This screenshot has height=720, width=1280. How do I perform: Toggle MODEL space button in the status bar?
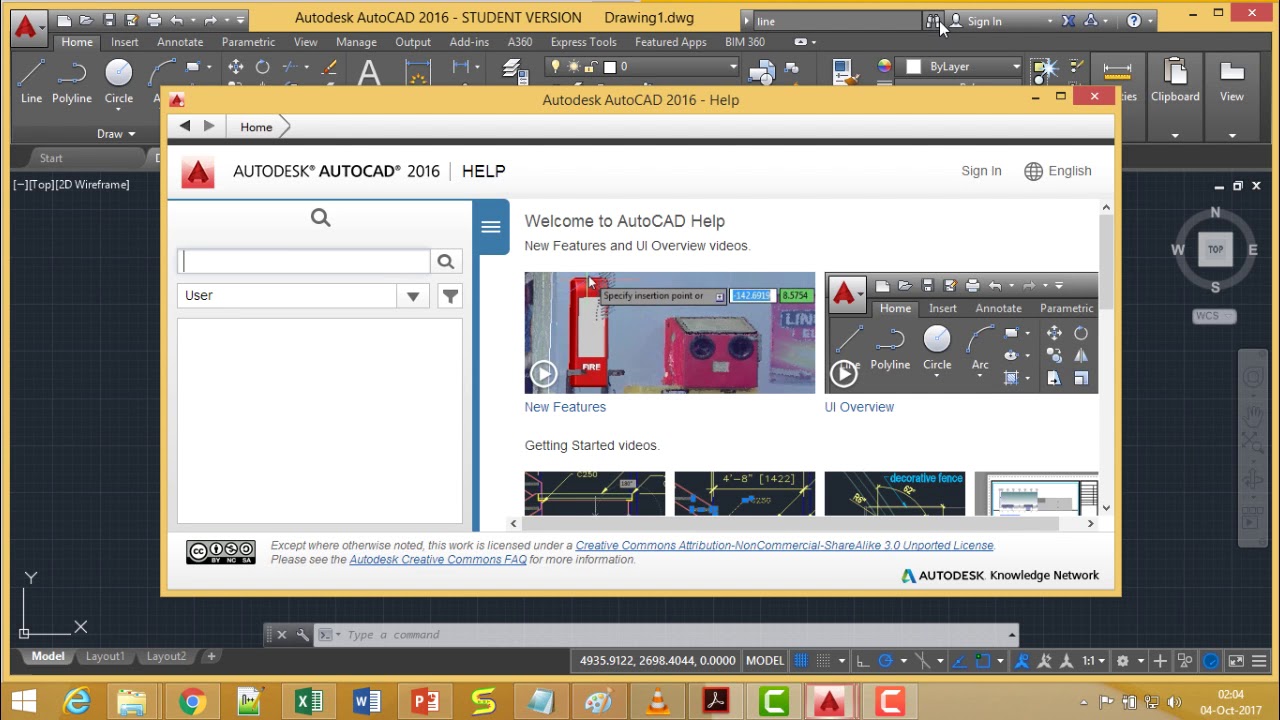pos(765,661)
